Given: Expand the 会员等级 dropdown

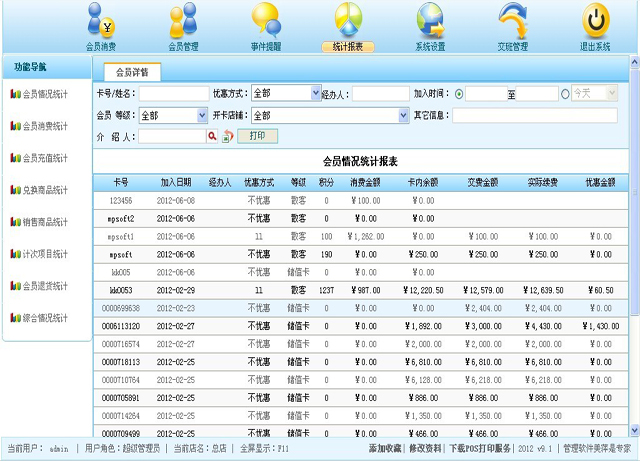Looking at the screenshot, I should 202,115.
